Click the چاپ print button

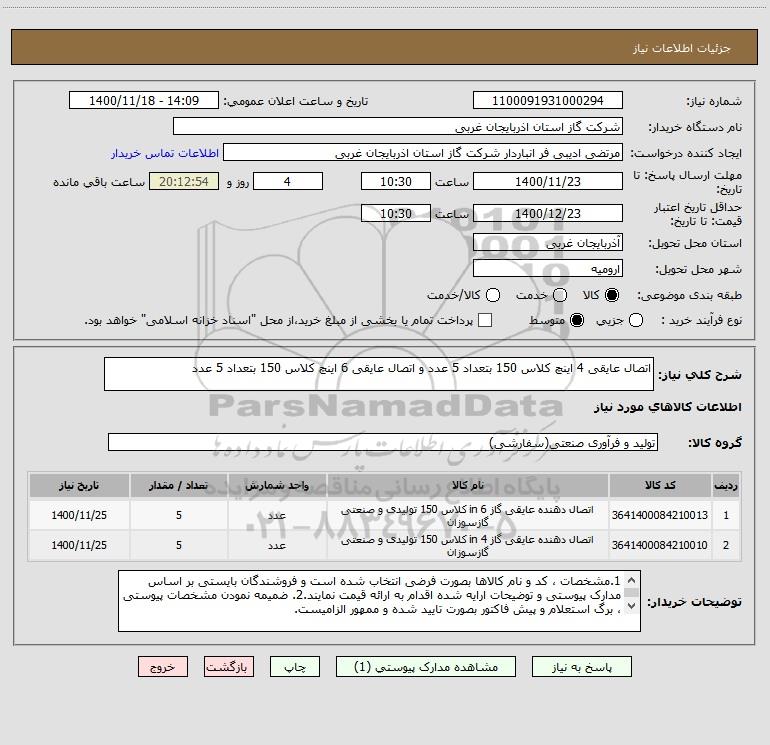click(295, 667)
